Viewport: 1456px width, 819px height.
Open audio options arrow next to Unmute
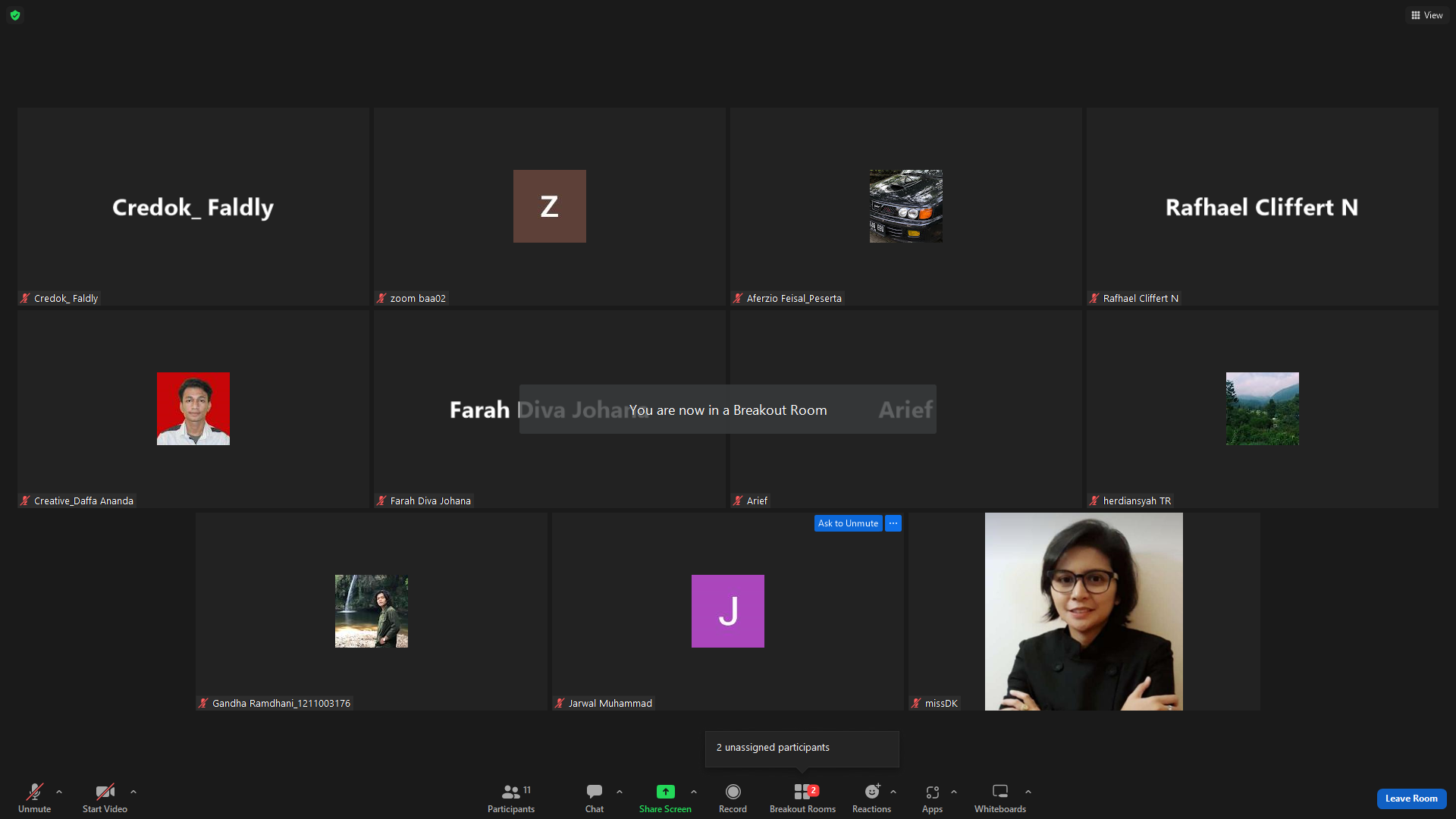(59, 792)
